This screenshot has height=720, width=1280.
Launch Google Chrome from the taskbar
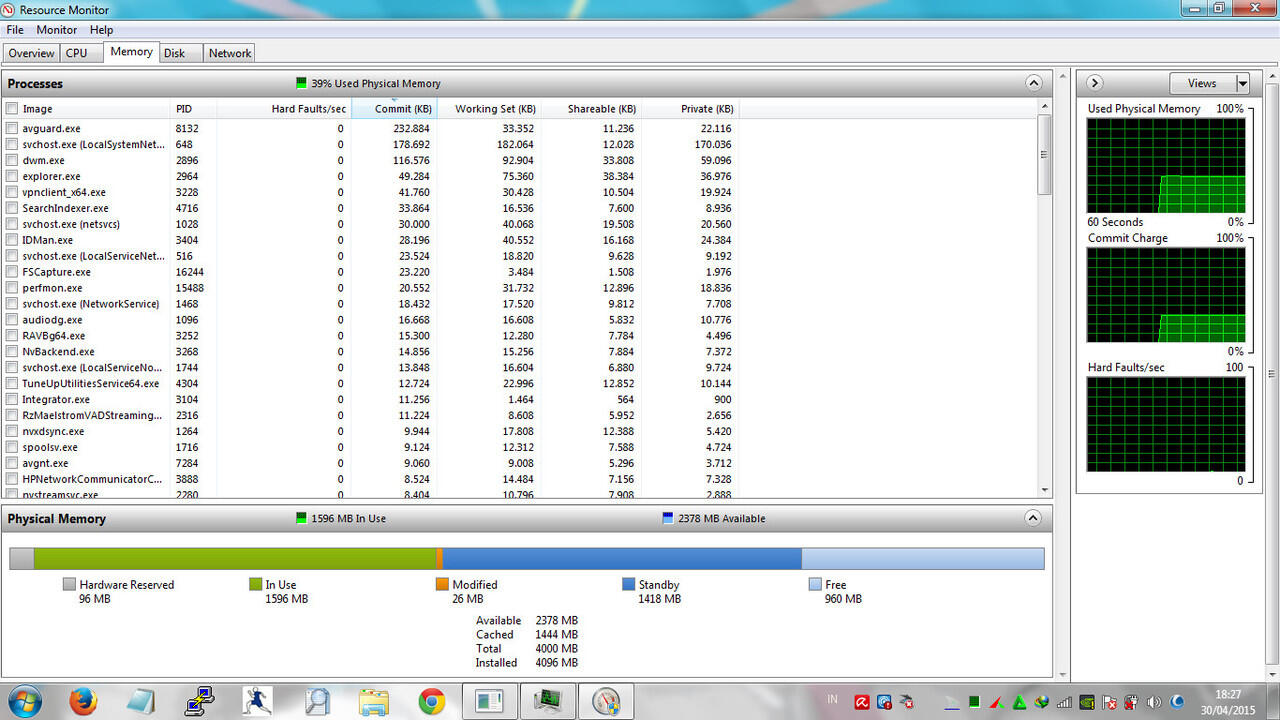[x=432, y=701]
